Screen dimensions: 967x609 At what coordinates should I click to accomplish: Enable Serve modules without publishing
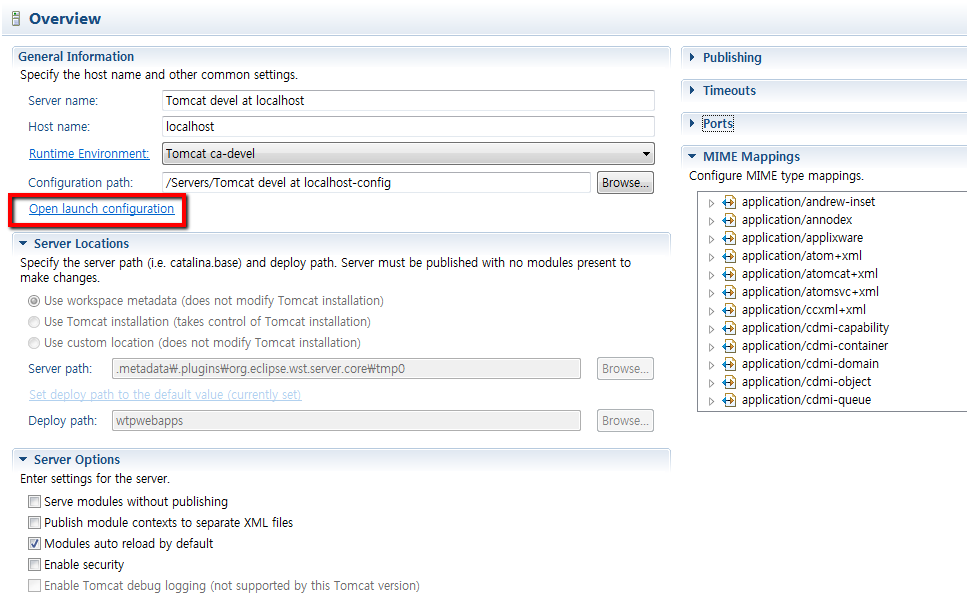[x=35, y=502]
